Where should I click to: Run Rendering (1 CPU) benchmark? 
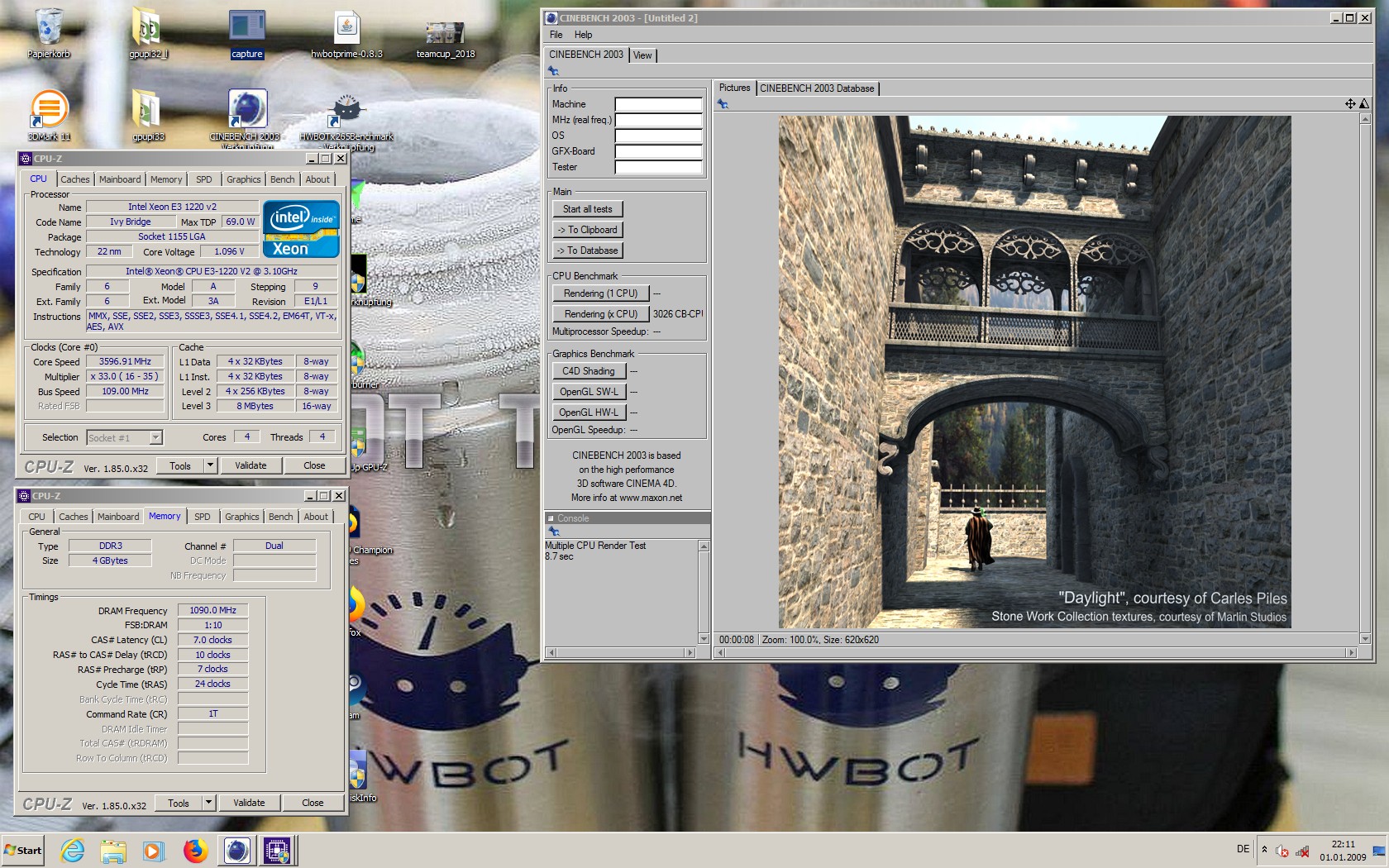click(601, 293)
